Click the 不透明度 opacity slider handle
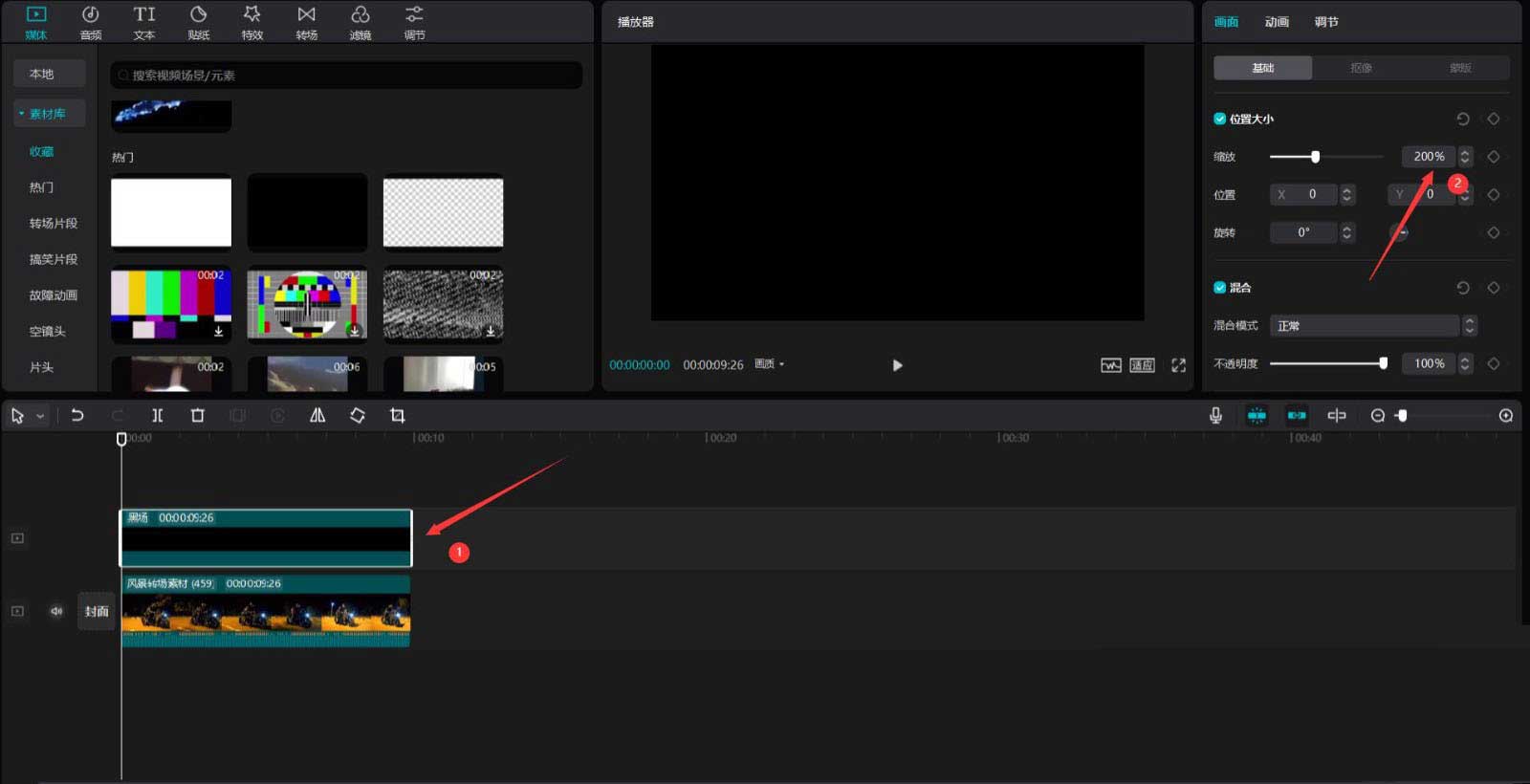The height and width of the screenshot is (784, 1530). 1383,363
